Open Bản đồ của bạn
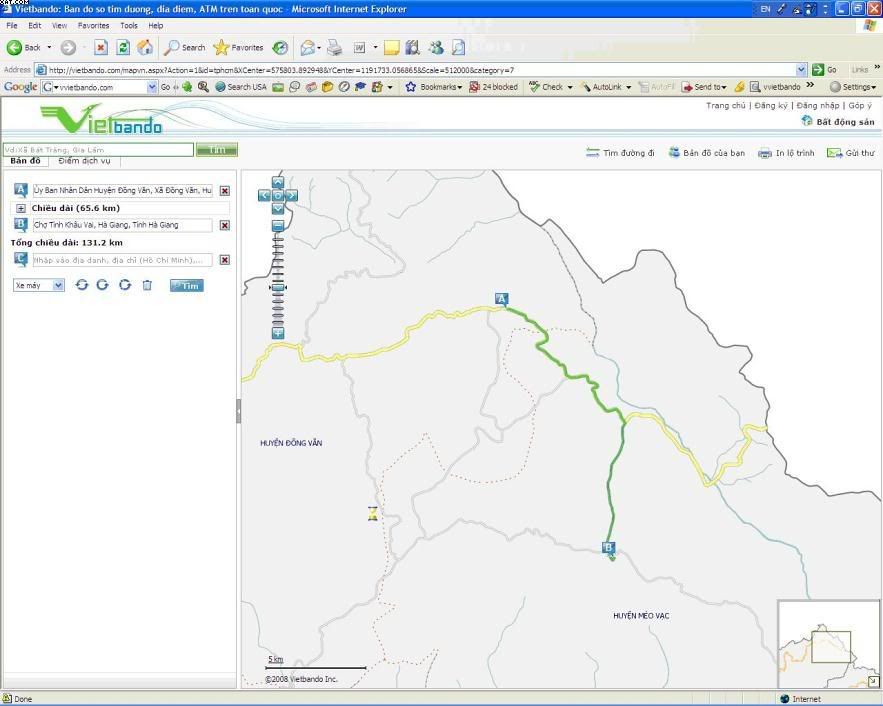This screenshot has width=883, height=706. coord(707,153)
